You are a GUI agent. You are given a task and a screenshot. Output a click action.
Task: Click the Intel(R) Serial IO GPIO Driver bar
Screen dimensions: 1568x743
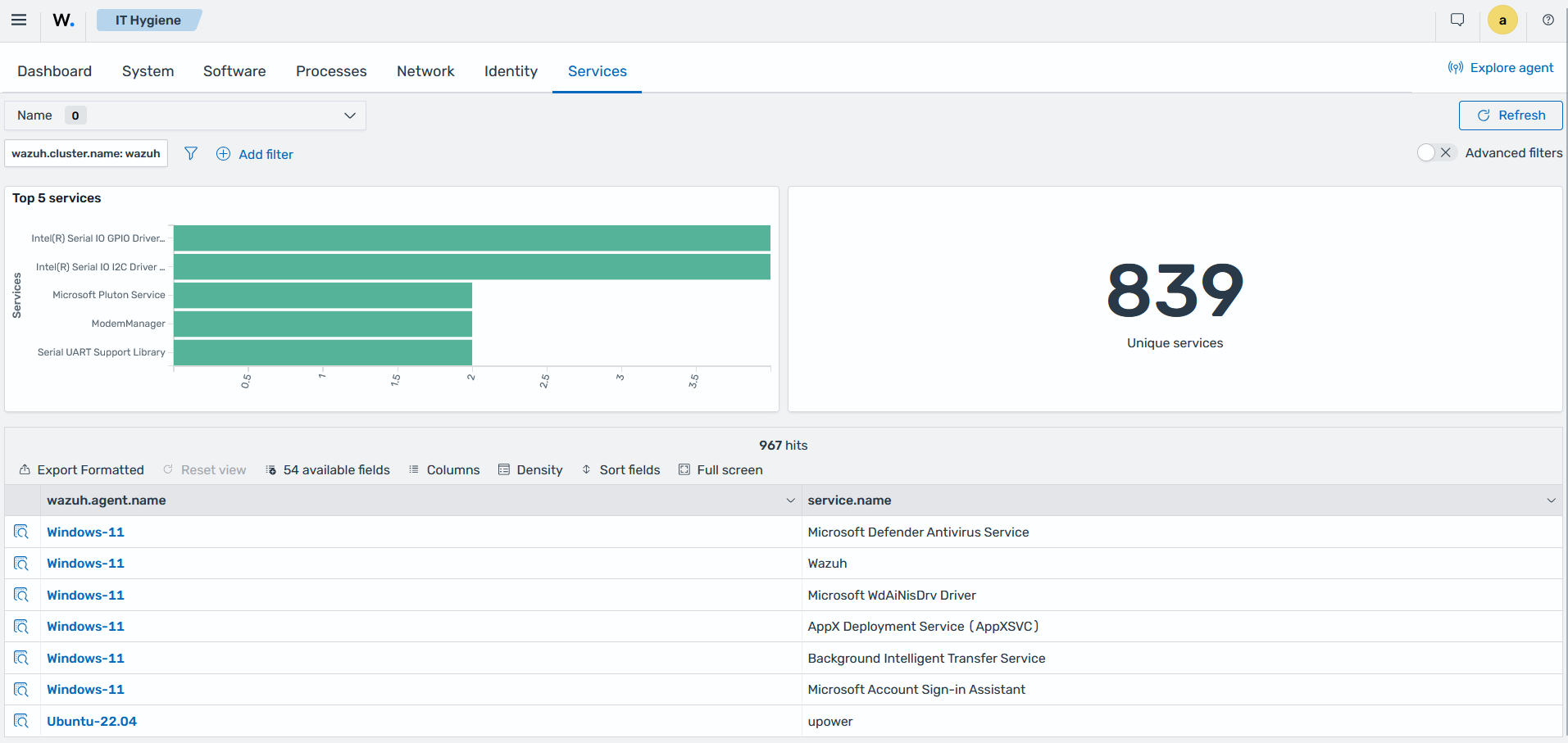(472, 238)
